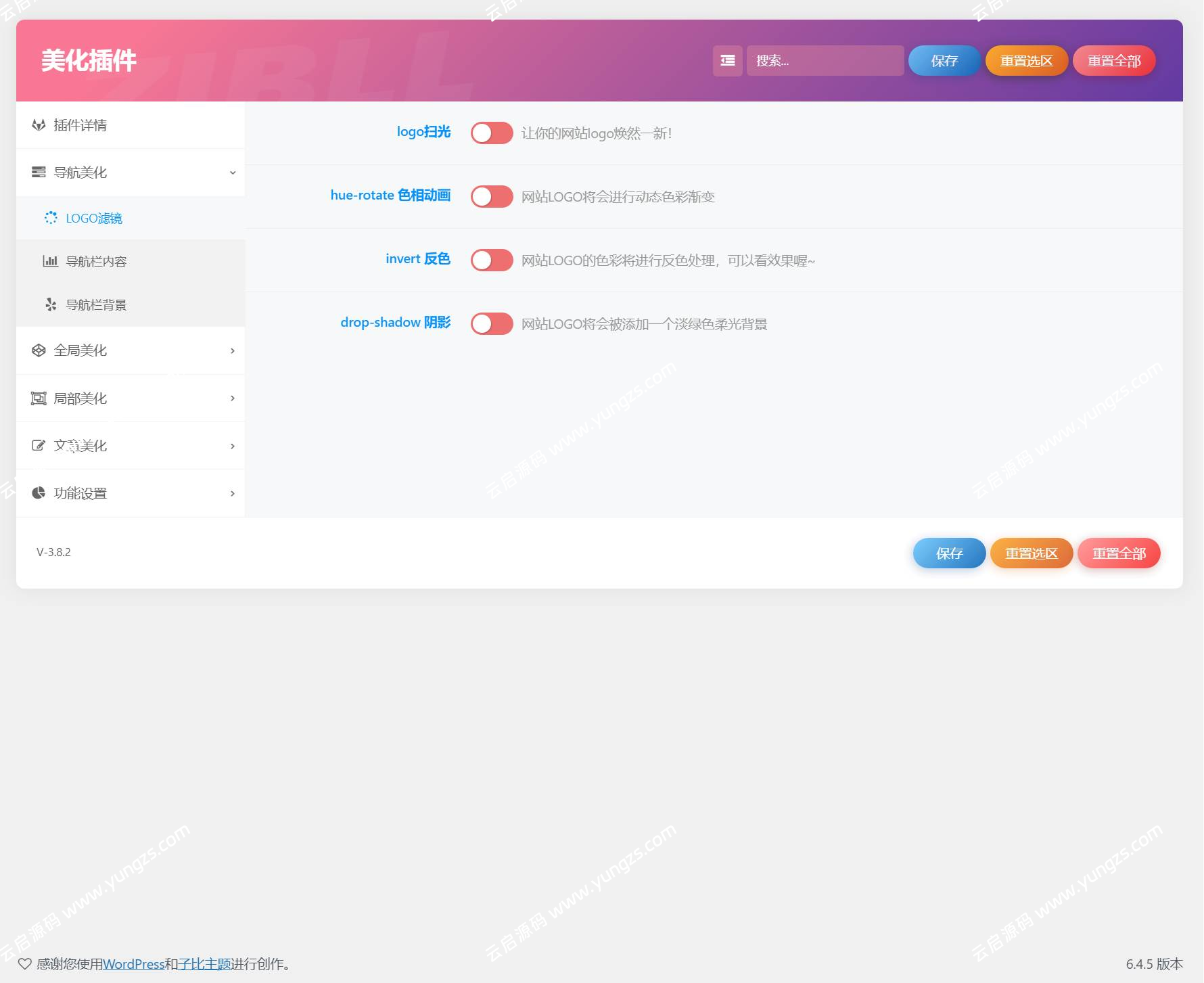1204x983 pixels.
Task: Click the 文章美化 edit icon
Action: point(38,445)
